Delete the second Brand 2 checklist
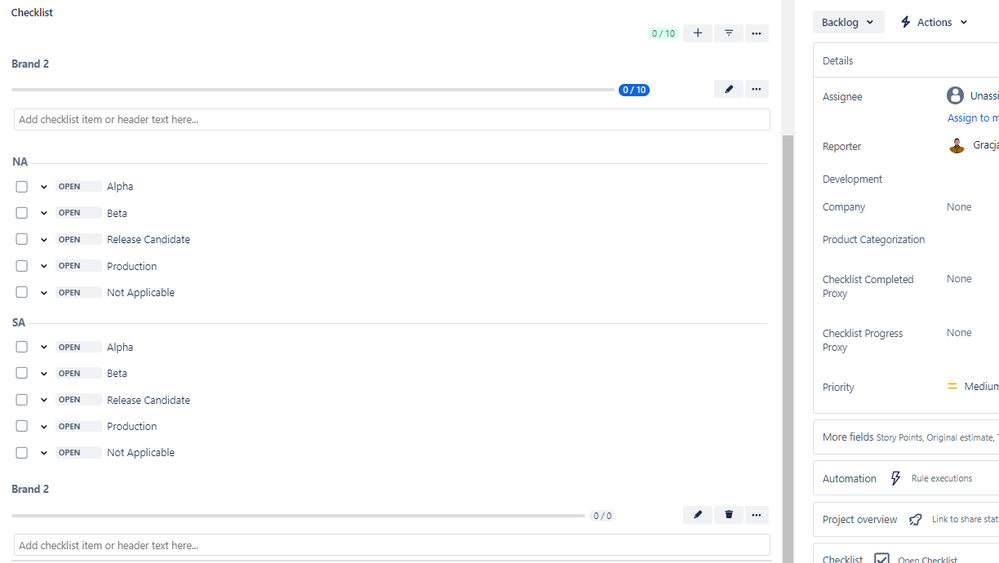The width and height of the screenshot is (999, 563). [x=728, y=515]
